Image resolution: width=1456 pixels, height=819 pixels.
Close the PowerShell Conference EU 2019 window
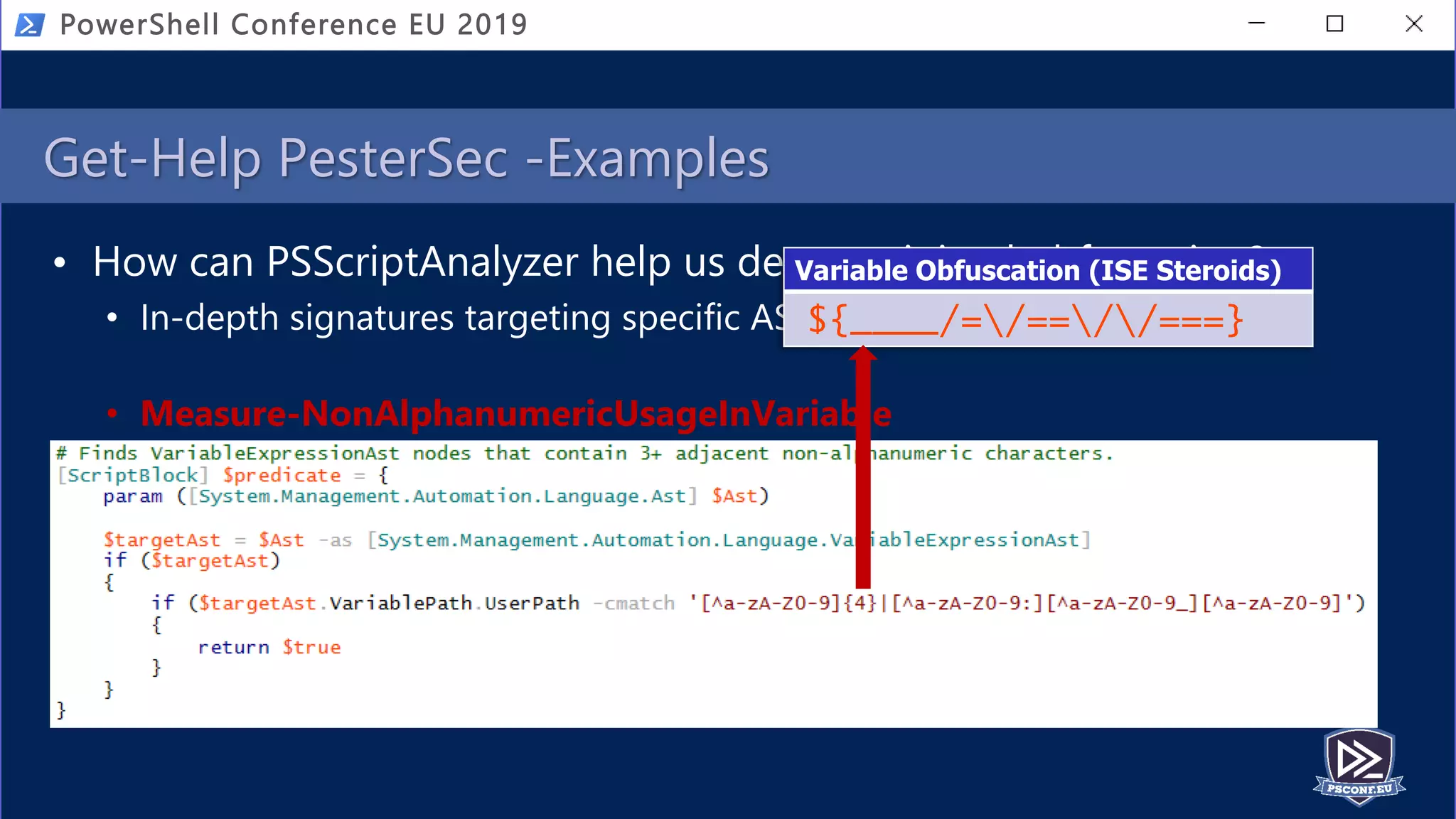tap(1414, 23)
